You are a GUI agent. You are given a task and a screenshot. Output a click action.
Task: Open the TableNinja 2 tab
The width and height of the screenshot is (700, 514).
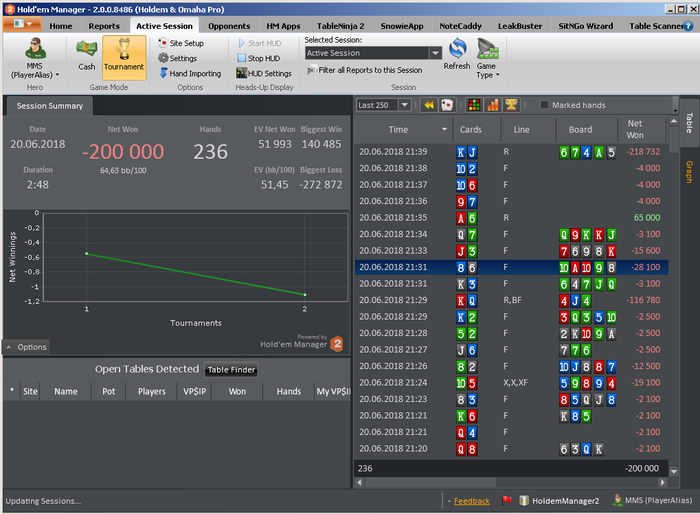341,26
